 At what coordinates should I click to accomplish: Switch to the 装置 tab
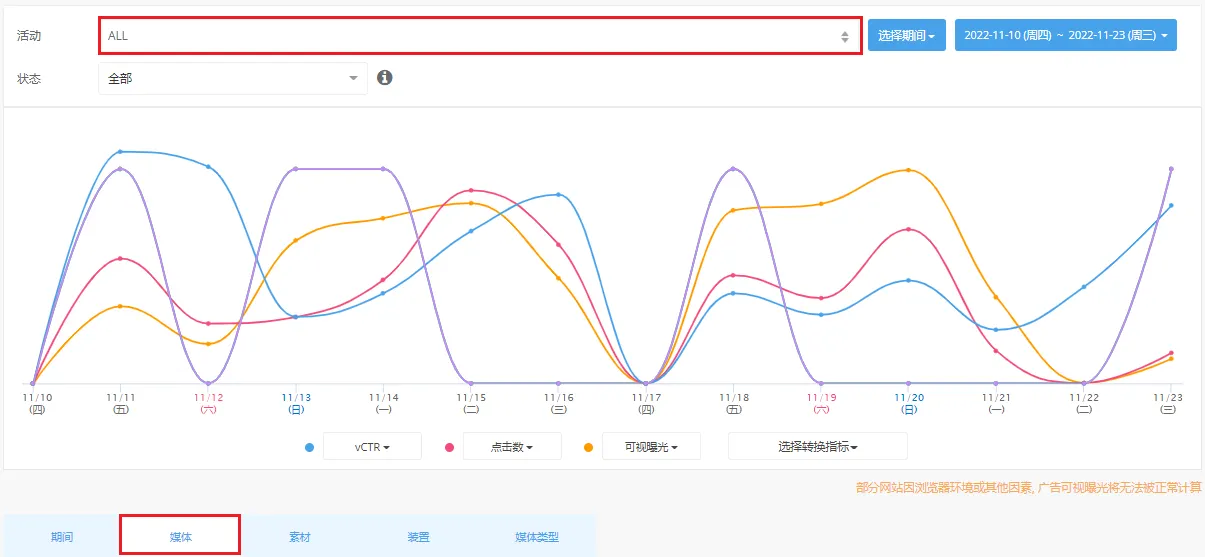point(418,537)
